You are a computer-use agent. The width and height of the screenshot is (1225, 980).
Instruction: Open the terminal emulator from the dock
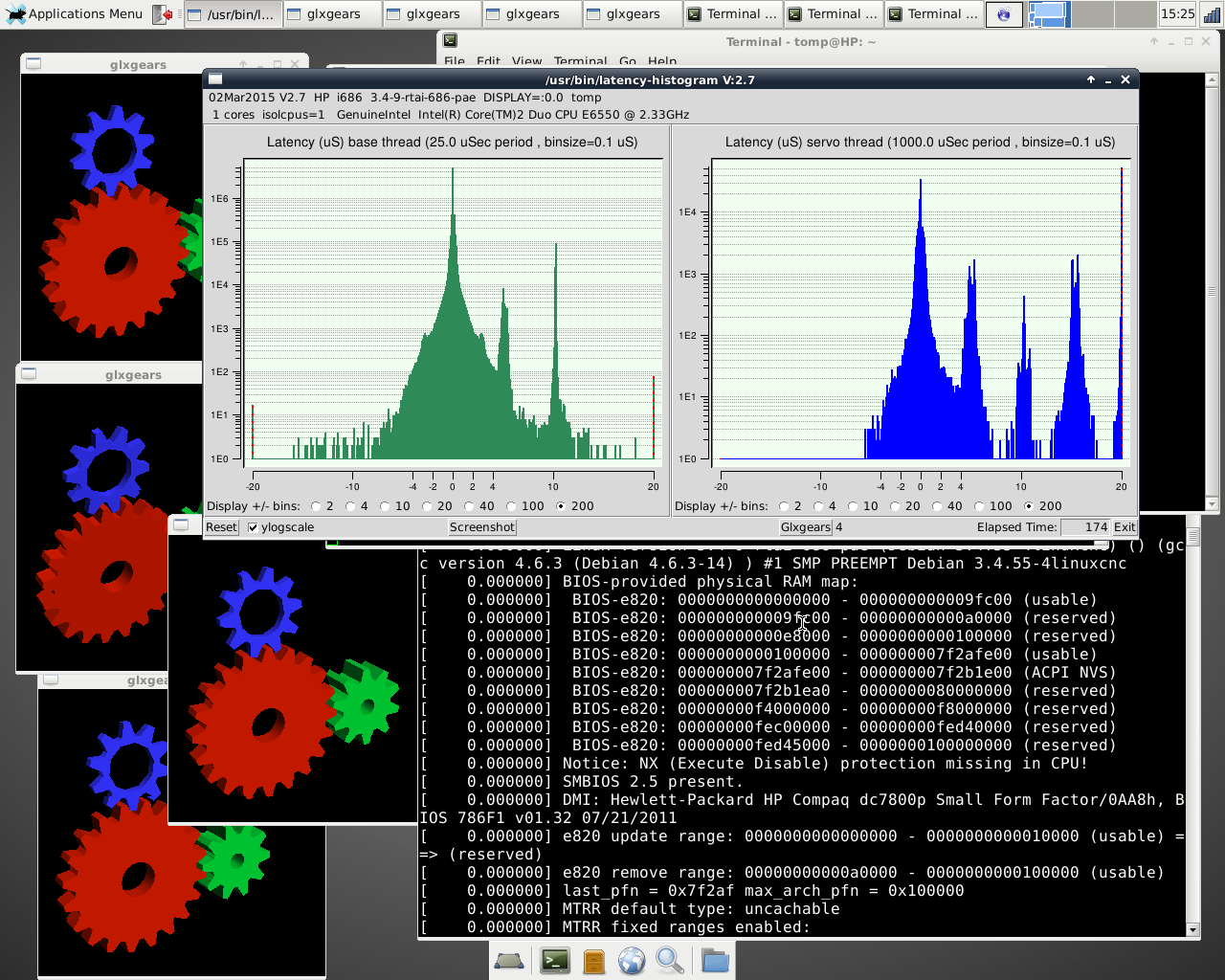click(x=555, y=960)
